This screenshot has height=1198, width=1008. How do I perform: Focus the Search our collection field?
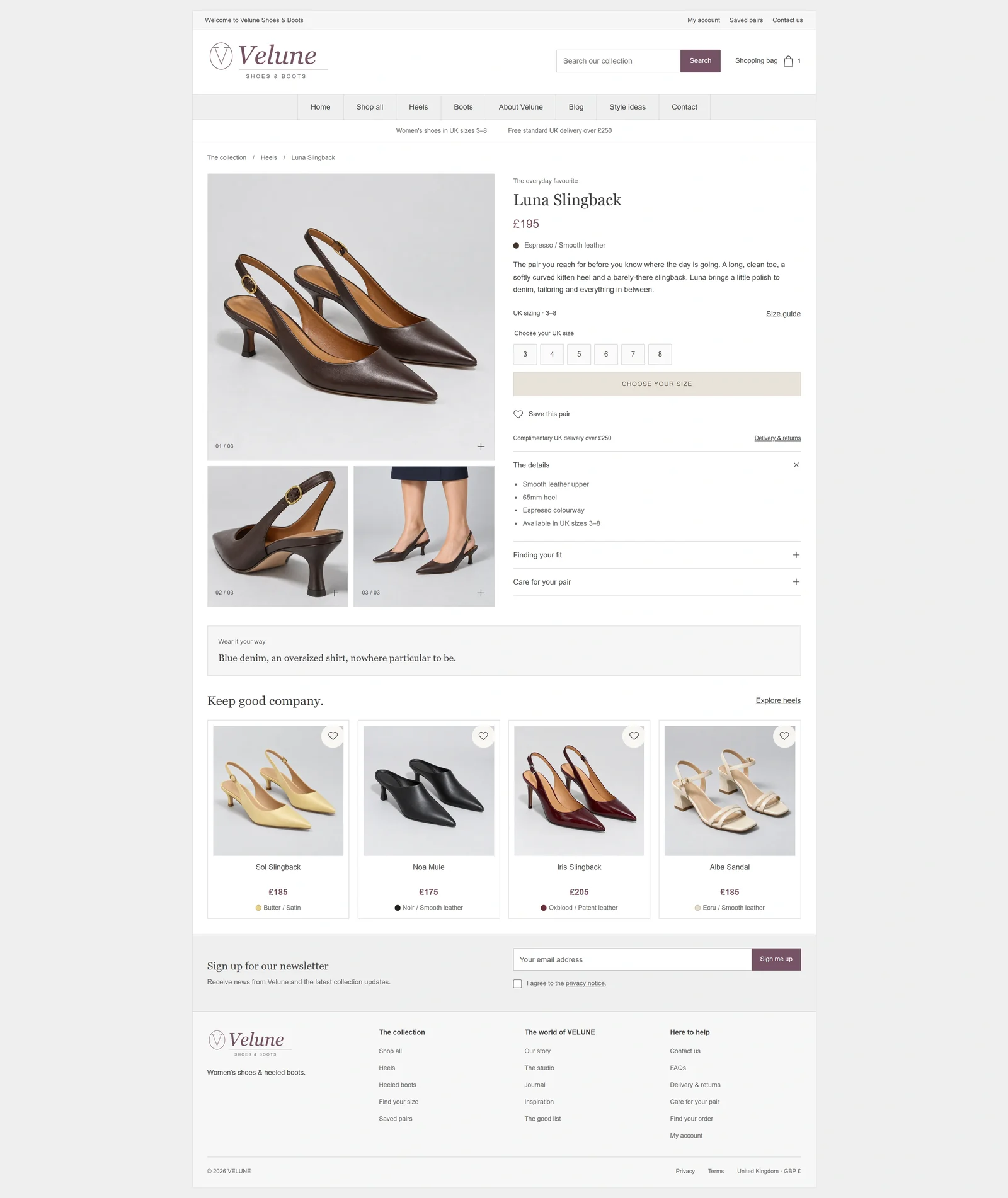(618, 61)
